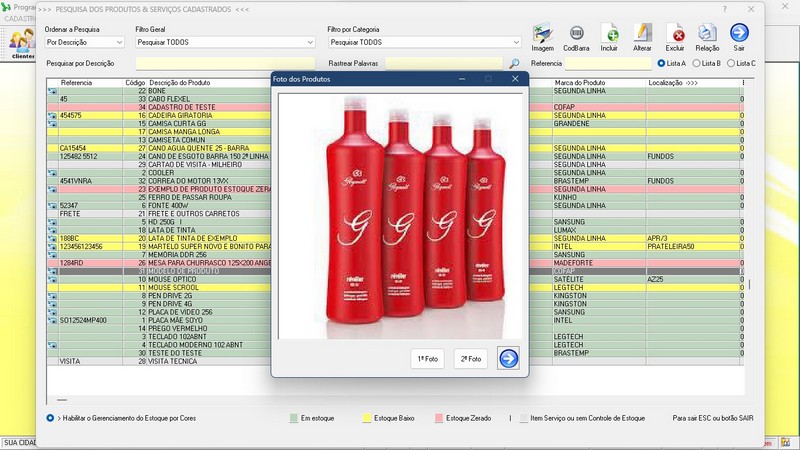Select the PREGO VERMELHO row
The height and width of the screenshot is (450, 800).
(395, 329)
